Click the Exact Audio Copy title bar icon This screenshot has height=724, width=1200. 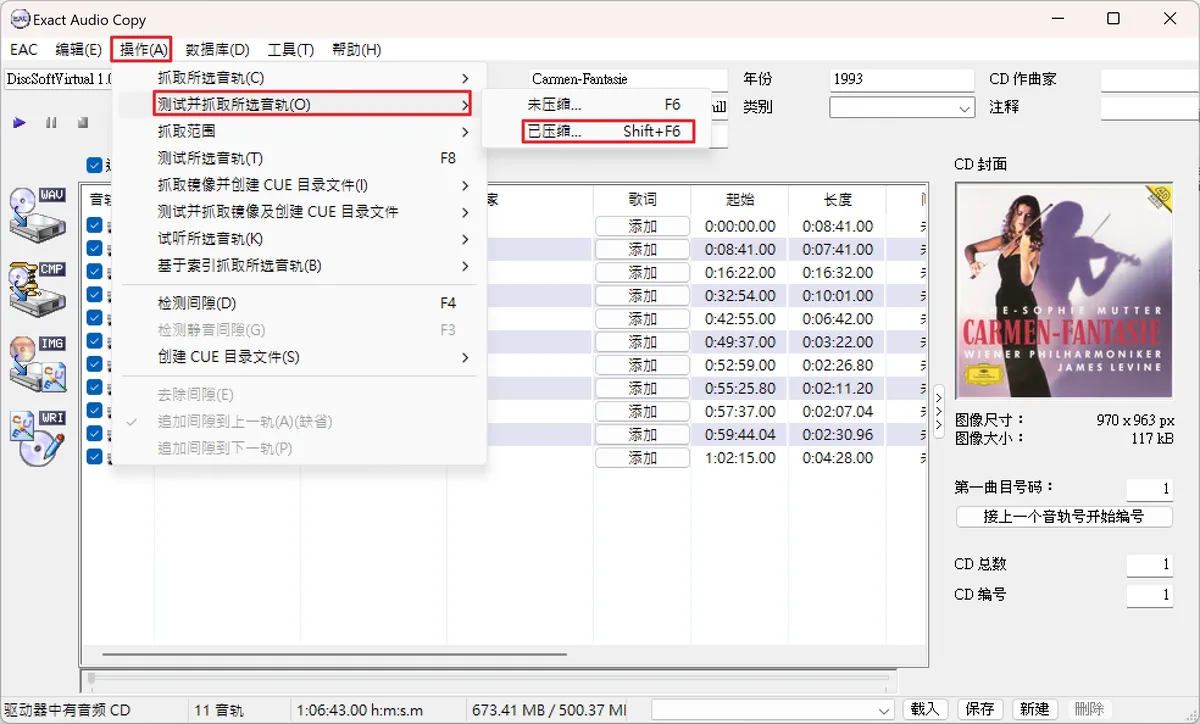(19, 19)
